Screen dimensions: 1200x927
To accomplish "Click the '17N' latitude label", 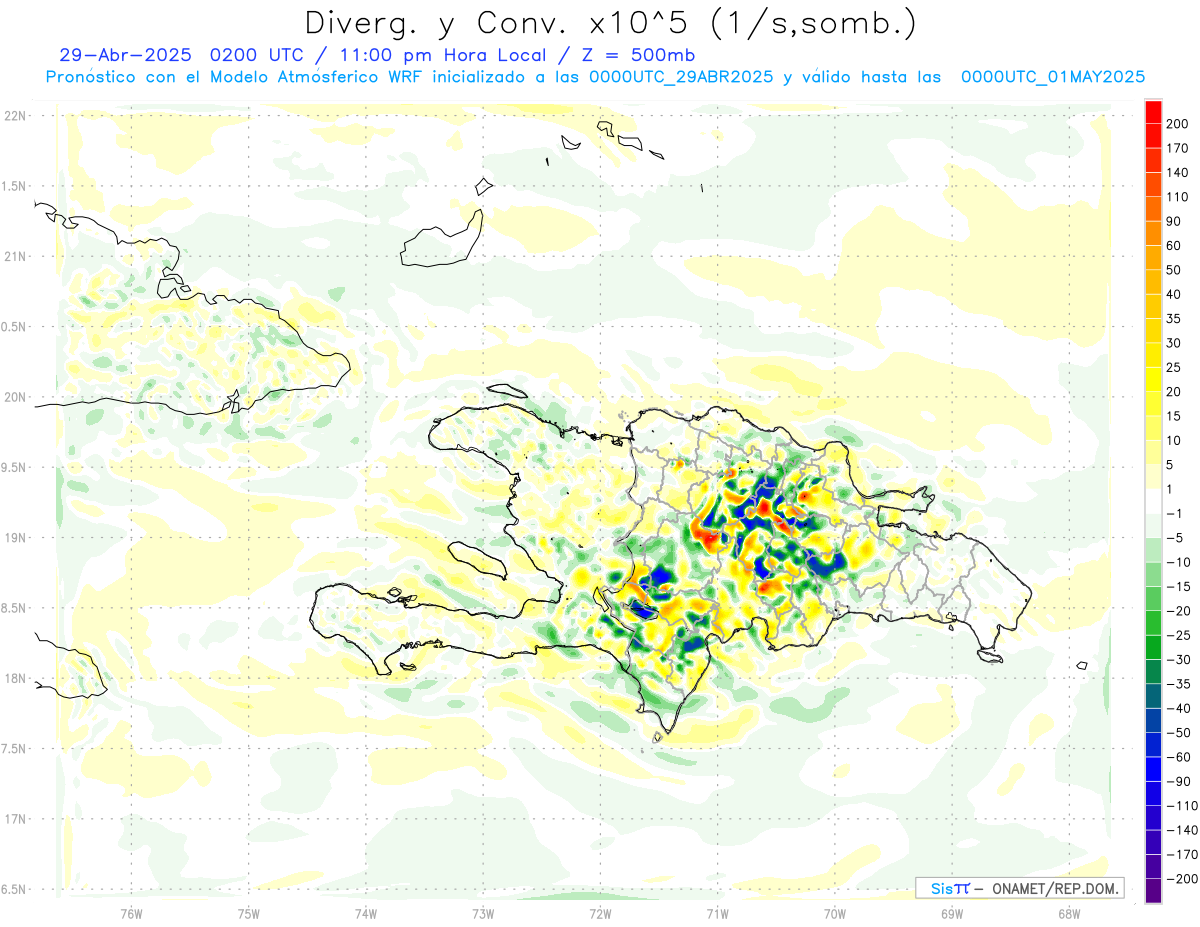I will (14, 819).
